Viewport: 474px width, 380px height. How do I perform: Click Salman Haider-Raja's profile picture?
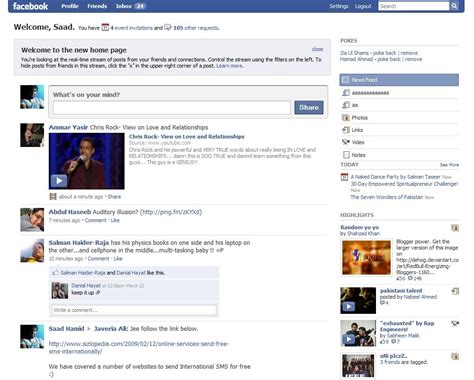[x=32, y=250]
